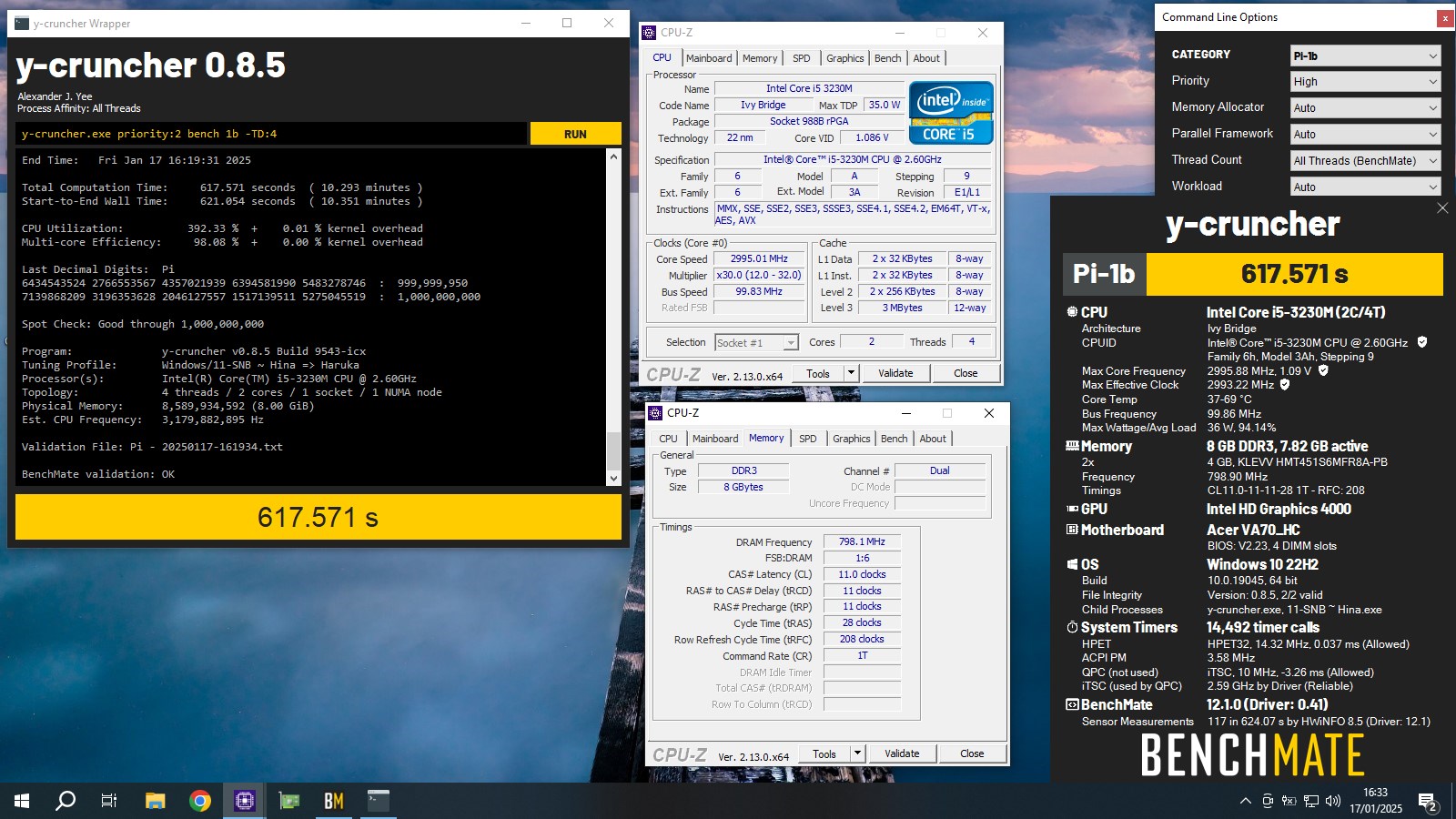The image size is (1456, 819).
Task: Click y-cruncher console scrollbar down arrow
Action: tap(613, 478)
